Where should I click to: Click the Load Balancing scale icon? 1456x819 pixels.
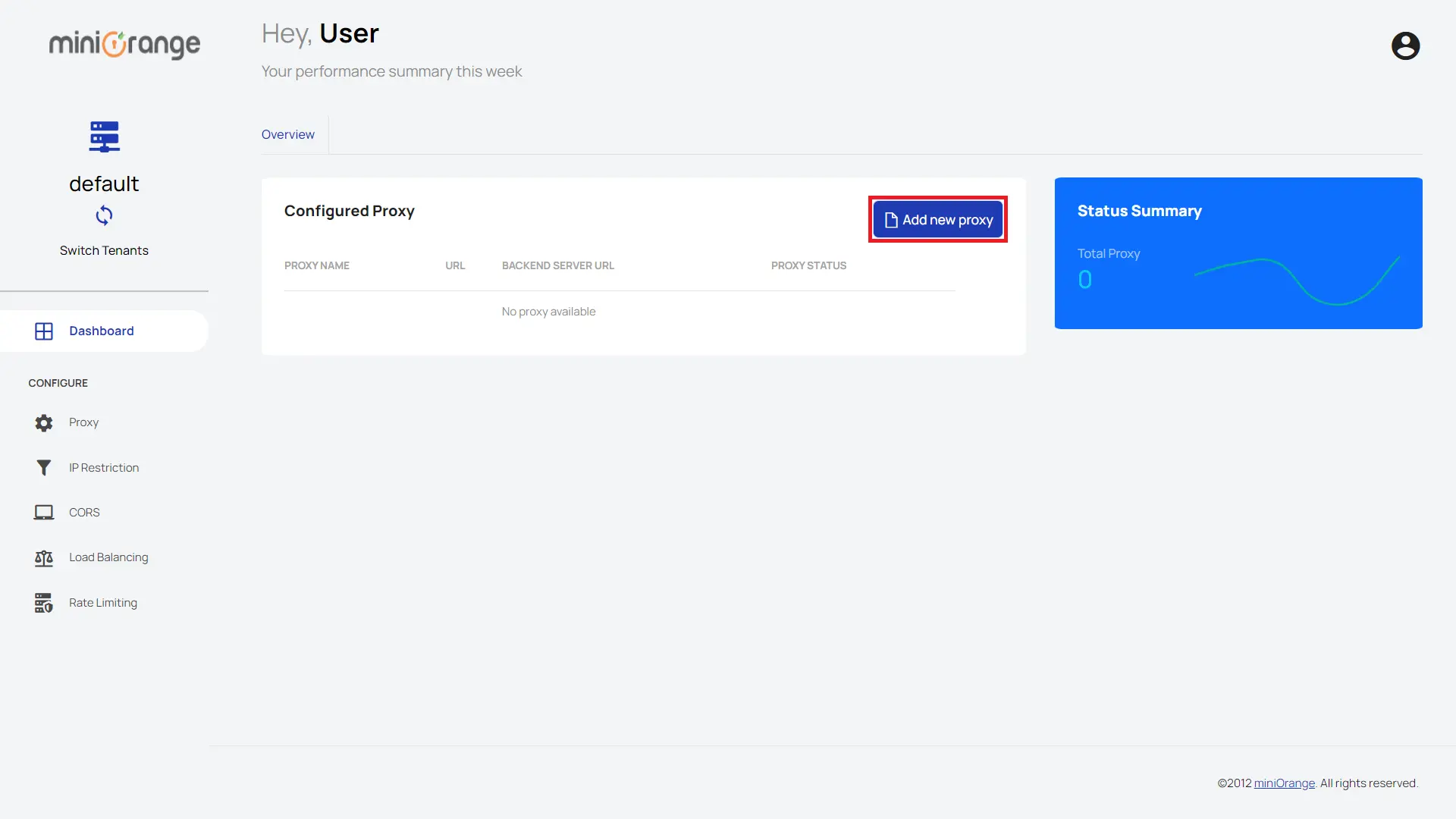click(43, 557)
